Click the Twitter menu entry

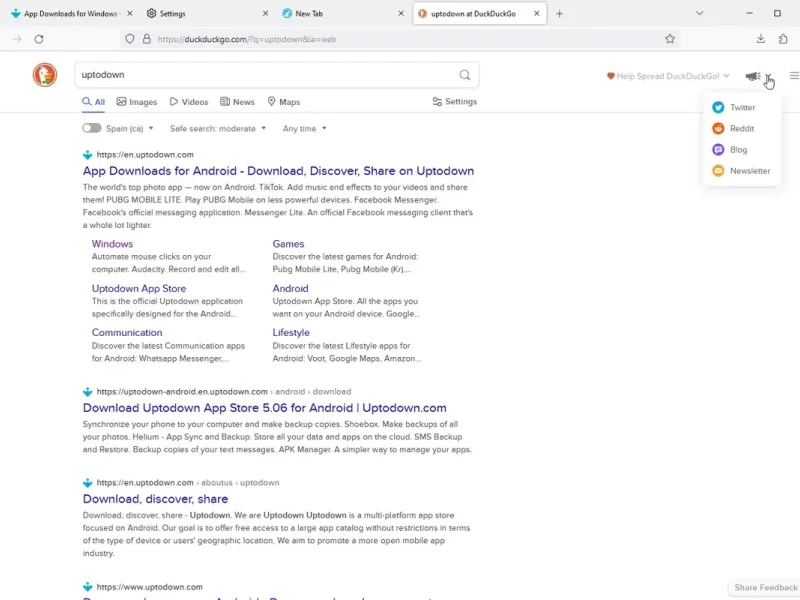tap(742, 107)
